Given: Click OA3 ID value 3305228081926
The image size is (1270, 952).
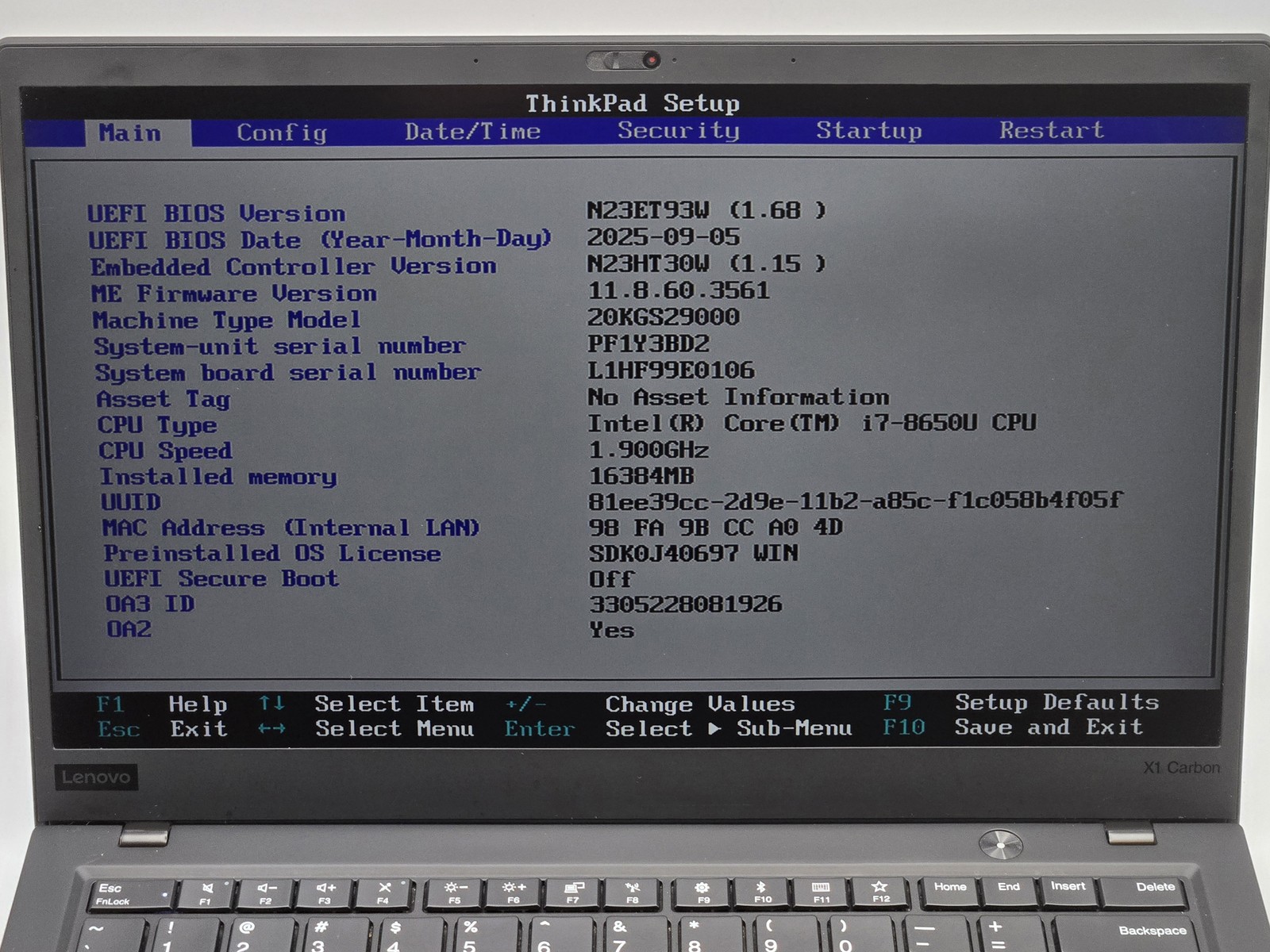Looking at the screenshot, I should [x=686, y=605].
